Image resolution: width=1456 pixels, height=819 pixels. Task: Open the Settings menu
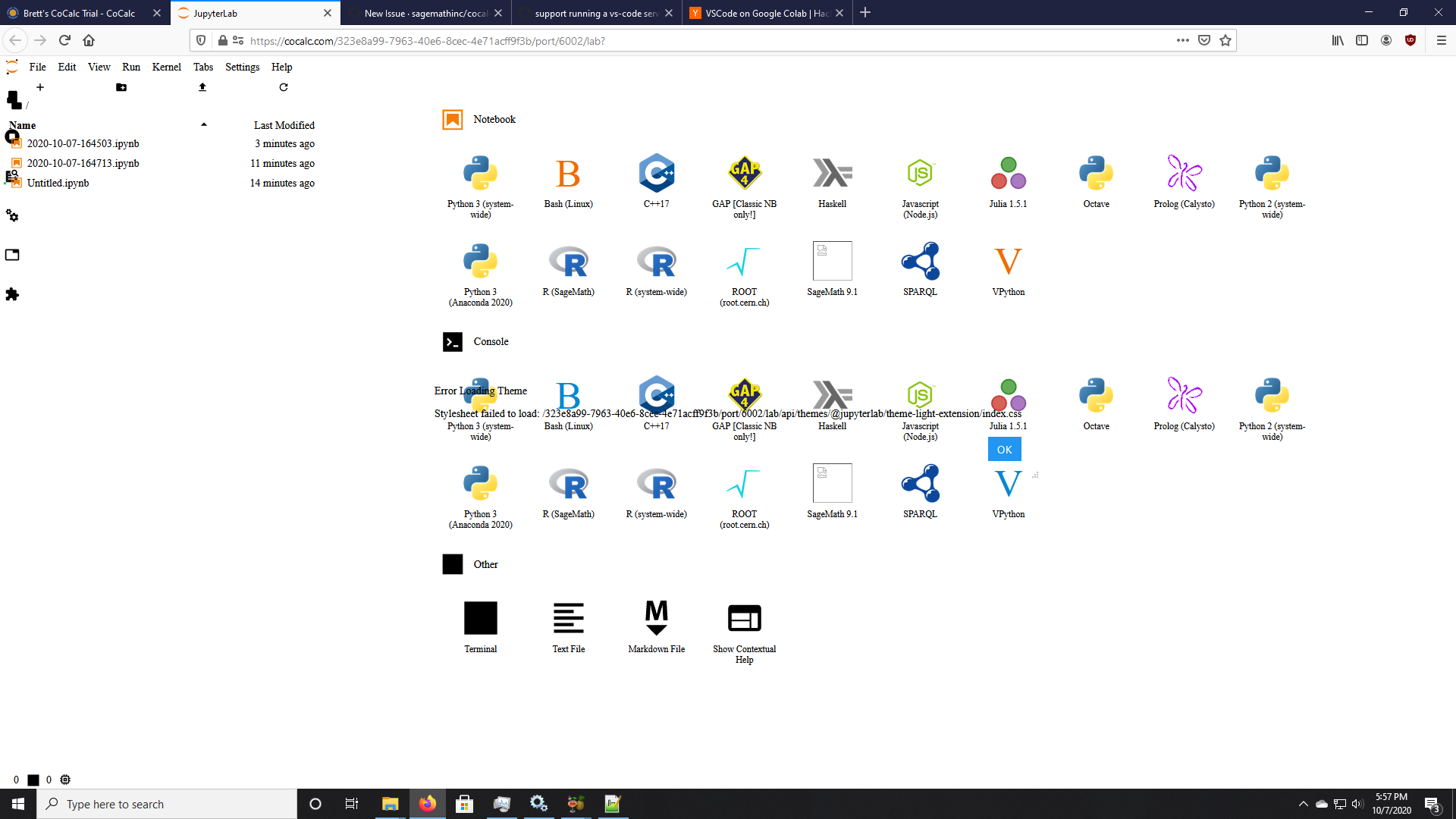pyautogui.click(x=242, y=67)
